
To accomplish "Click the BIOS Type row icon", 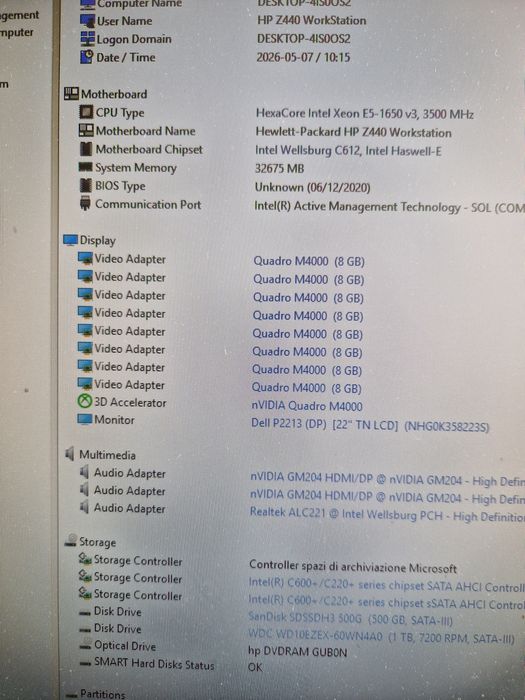I will 85,185.
